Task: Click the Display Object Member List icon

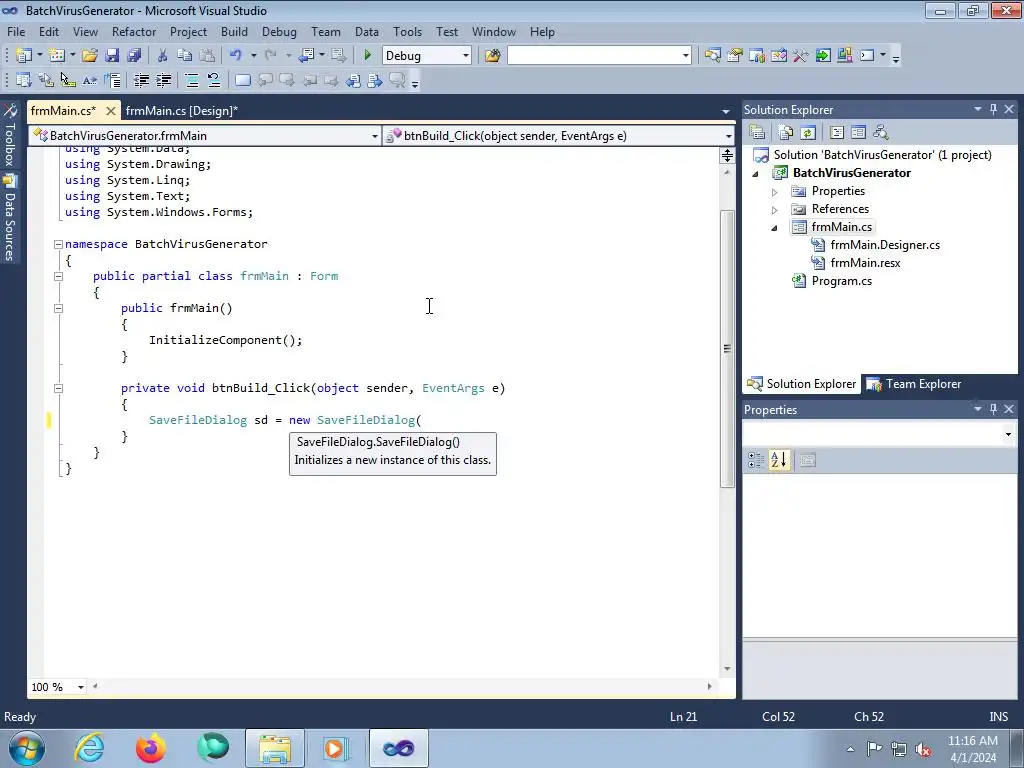Action: [x=24, y=80]
